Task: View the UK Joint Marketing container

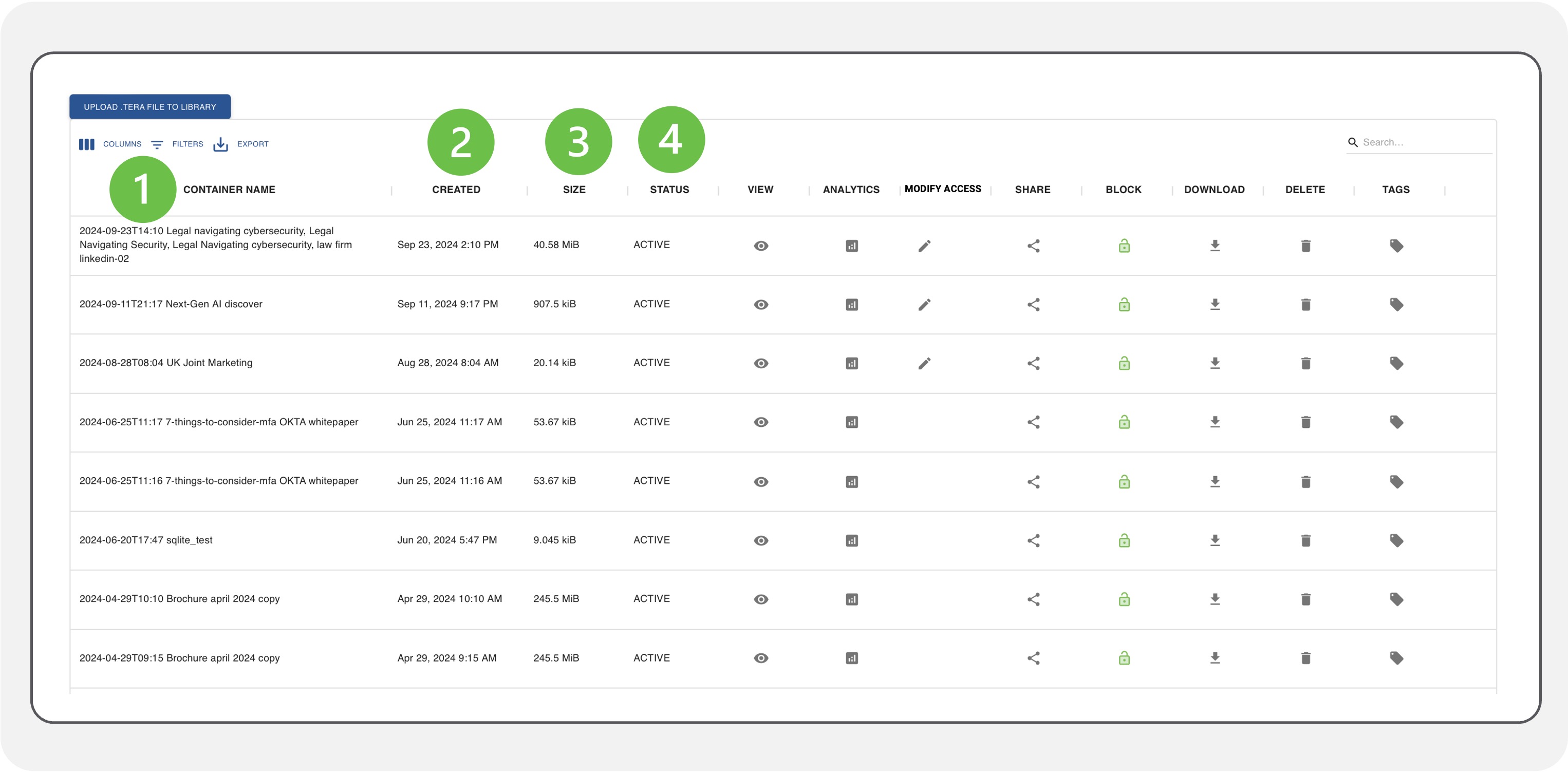Action: click(x=761, y=364)
